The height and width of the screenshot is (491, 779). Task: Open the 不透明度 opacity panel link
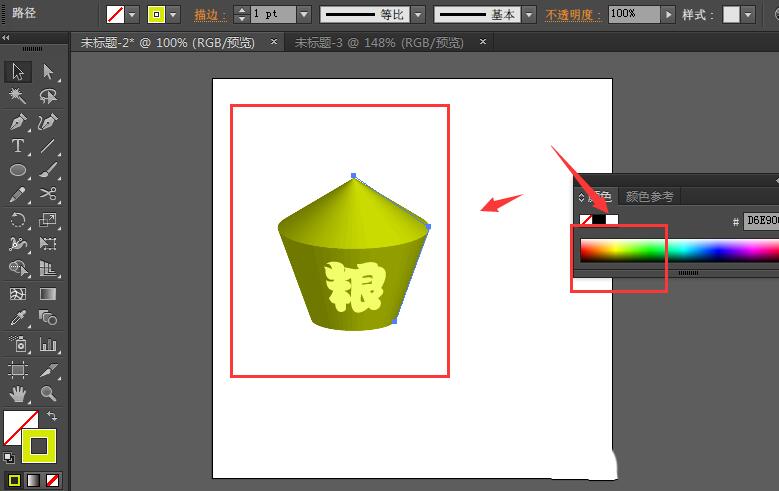(572, 15)
